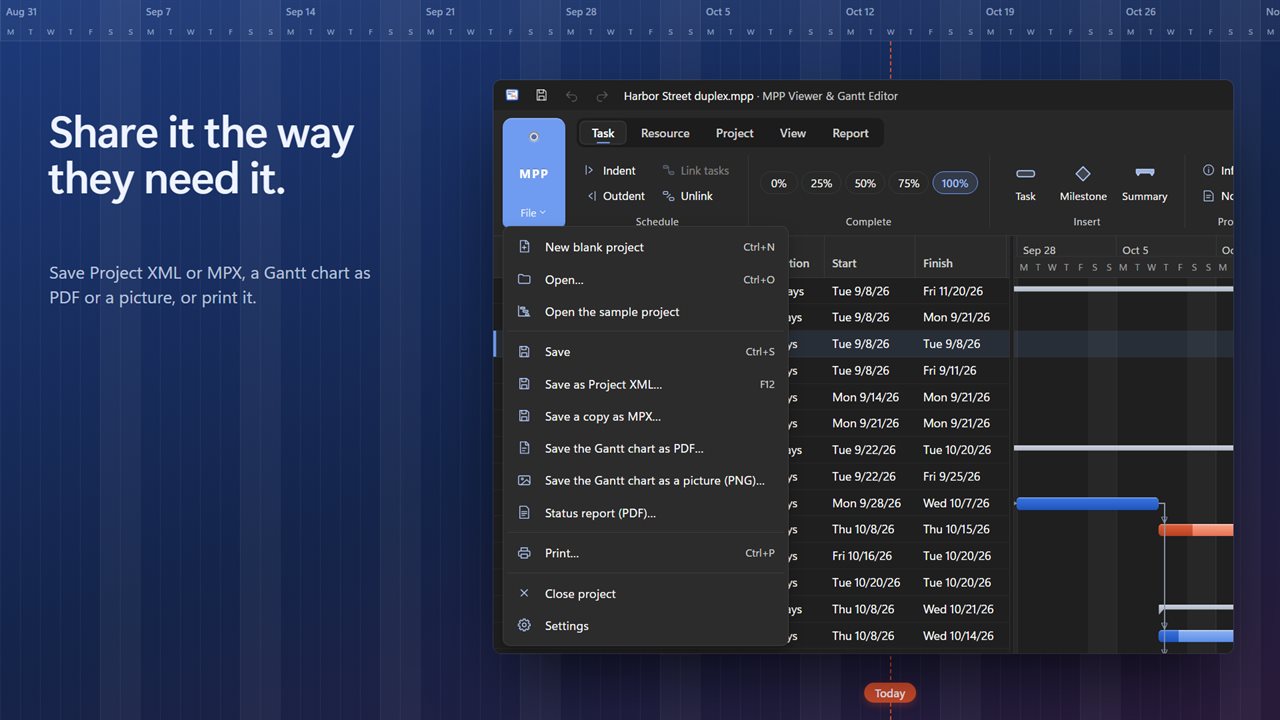Open Settings from the File menu

(x=645, y=626)
